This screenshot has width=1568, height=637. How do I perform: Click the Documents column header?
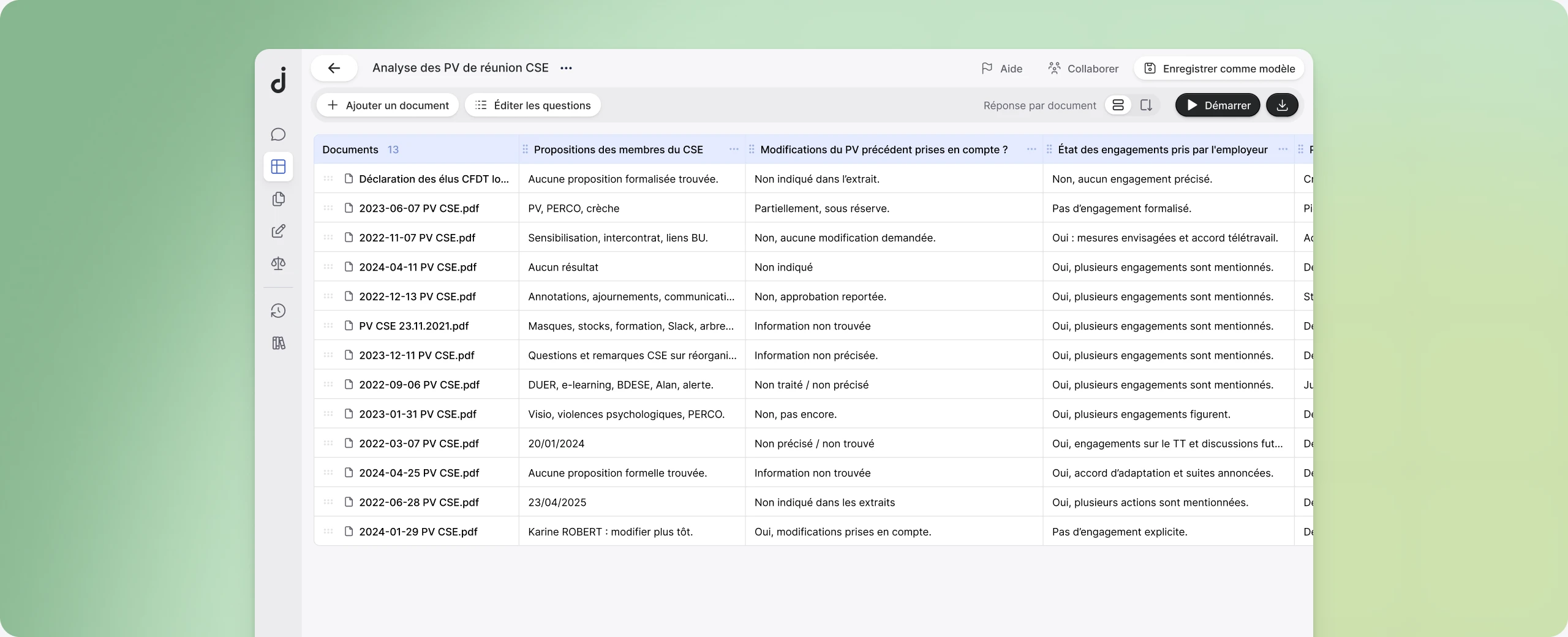coord(417,149)
